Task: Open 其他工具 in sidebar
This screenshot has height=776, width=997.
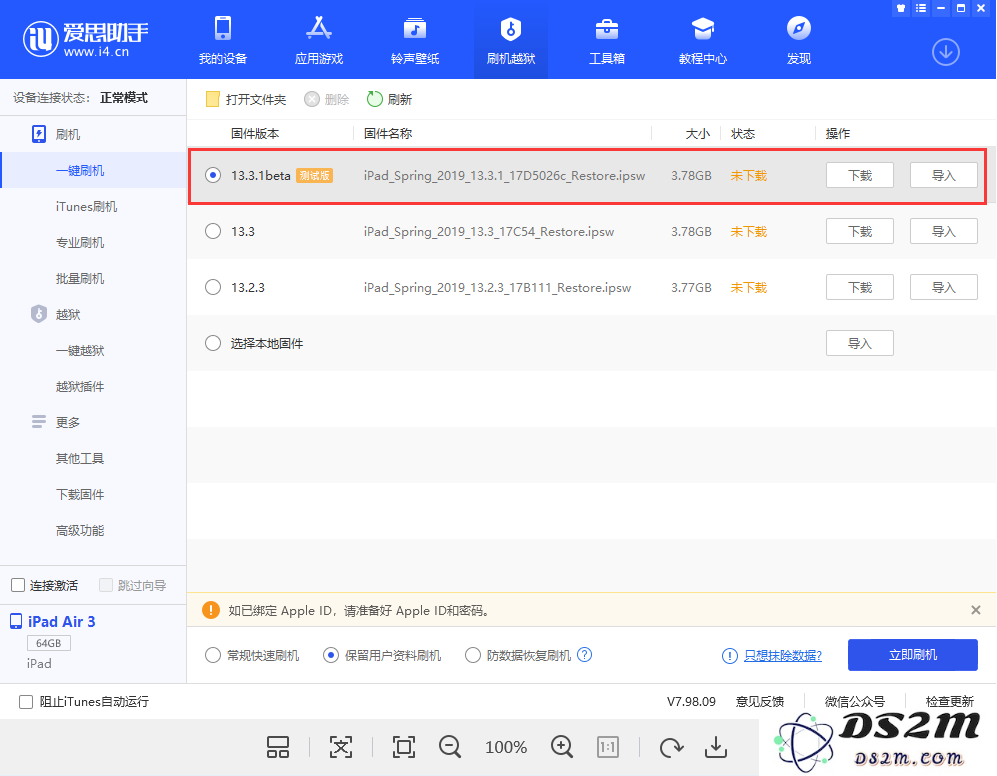Action: point(80,459)
